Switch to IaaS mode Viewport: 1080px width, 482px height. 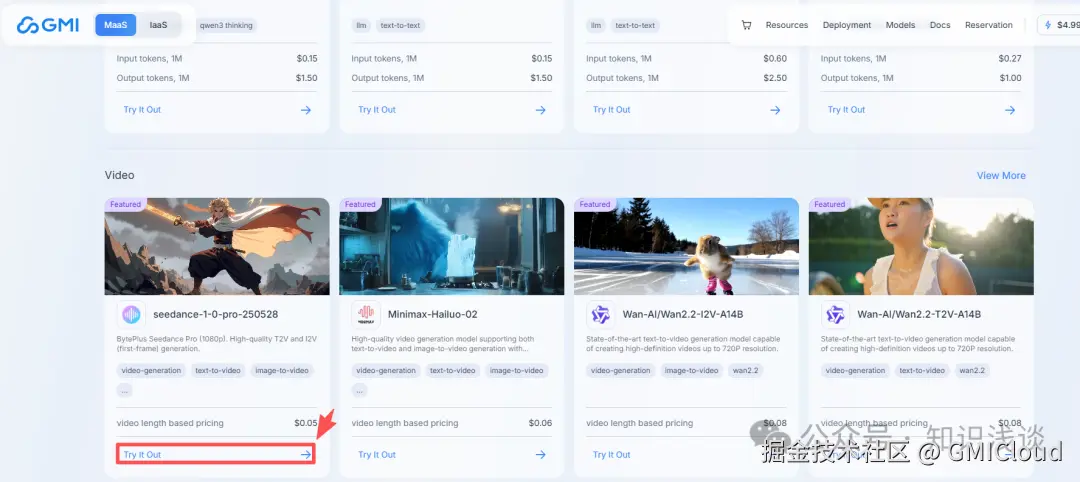[158, 25]
